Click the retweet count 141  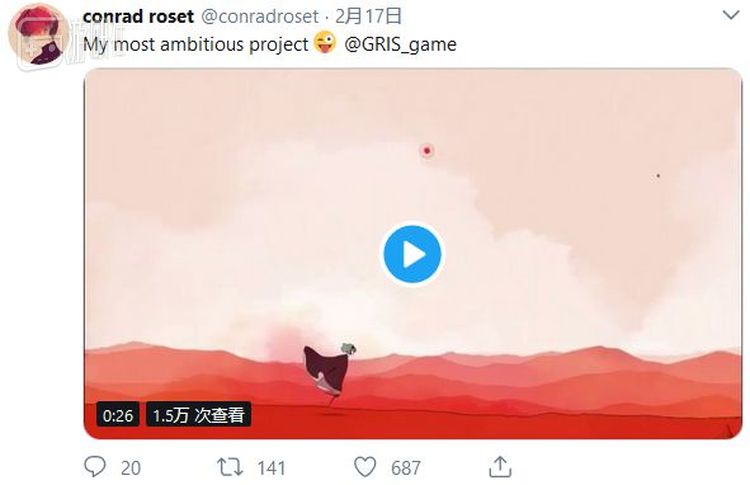[271, 468]
